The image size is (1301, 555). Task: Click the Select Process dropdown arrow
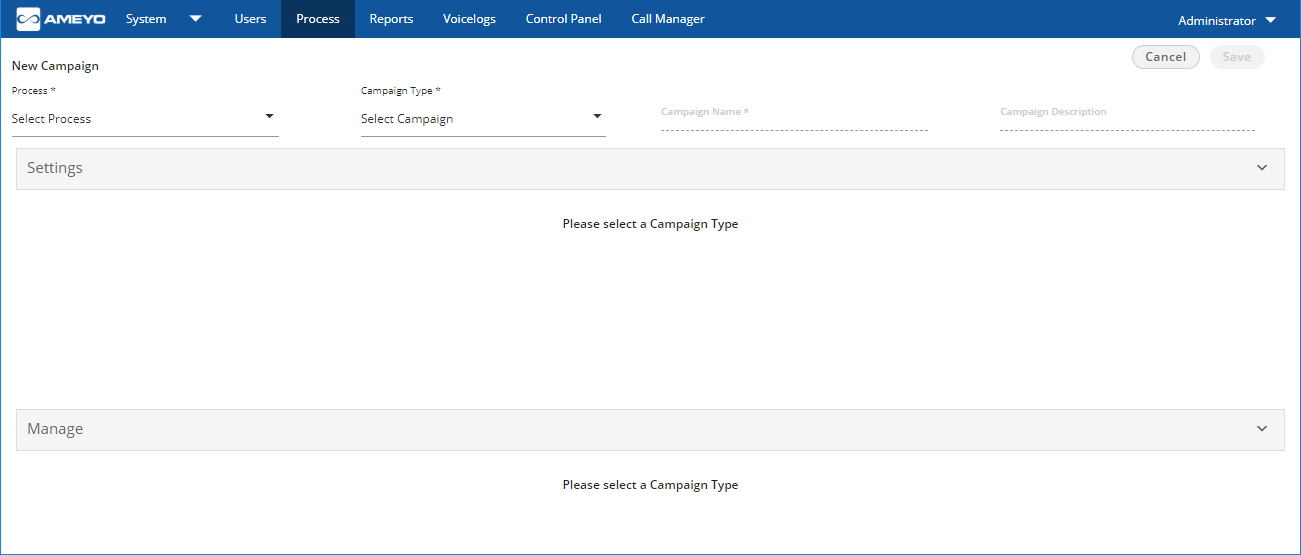269,116
